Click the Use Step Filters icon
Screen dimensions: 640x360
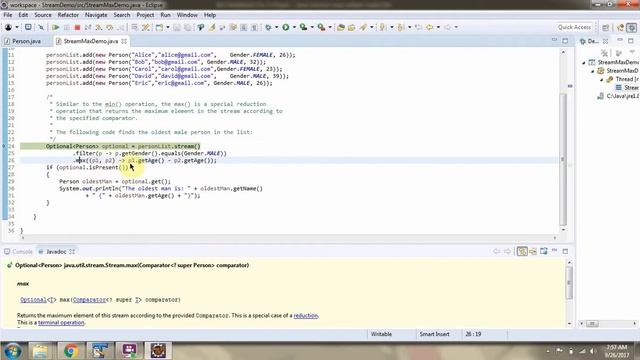(x=146, y=27)
